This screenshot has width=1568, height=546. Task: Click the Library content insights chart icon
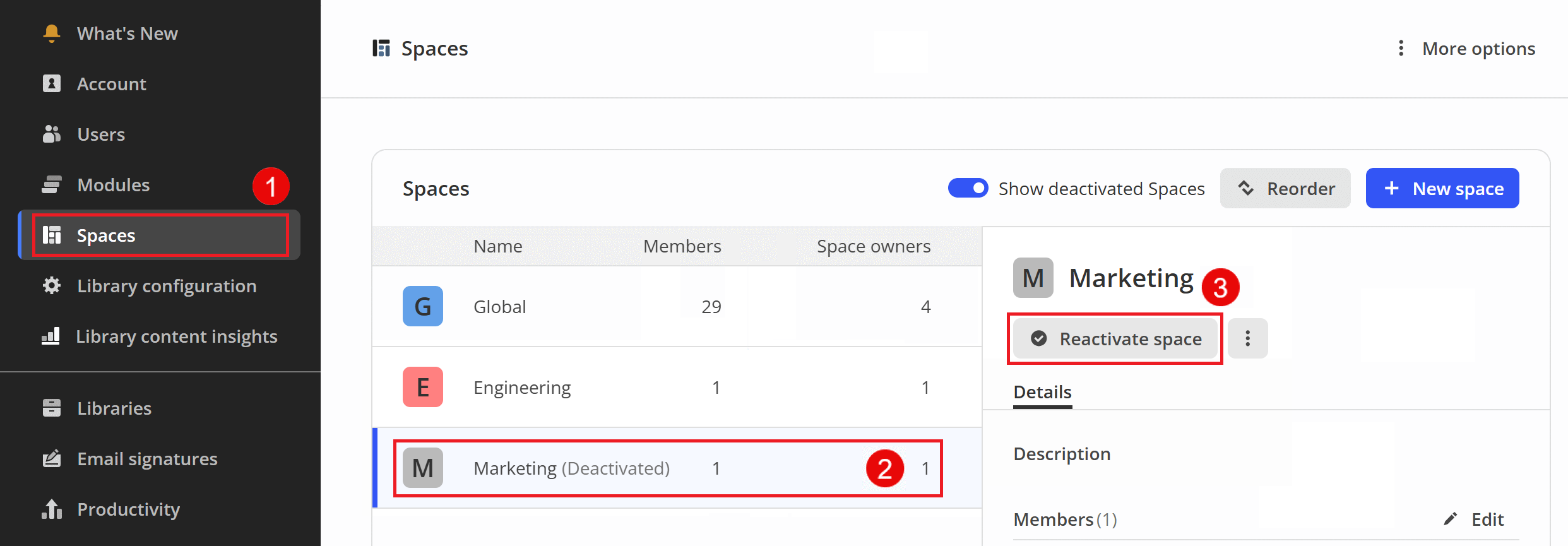[x=50, y=336]
